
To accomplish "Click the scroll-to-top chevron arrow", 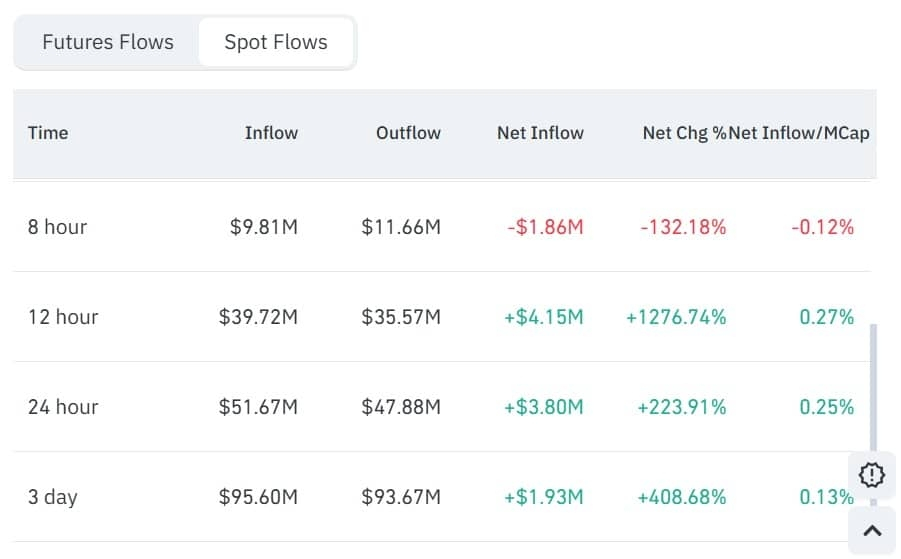I will coord(872,531).
